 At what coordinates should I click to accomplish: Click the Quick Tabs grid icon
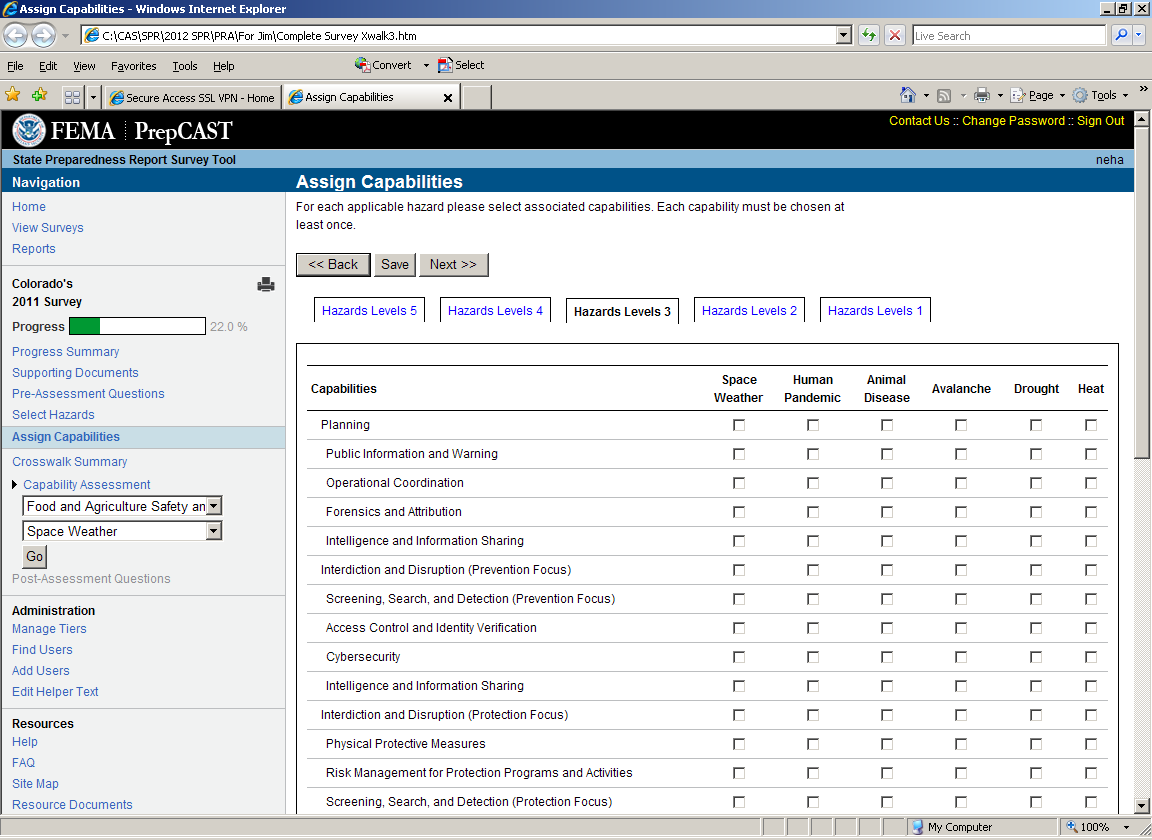pos(72,97)
